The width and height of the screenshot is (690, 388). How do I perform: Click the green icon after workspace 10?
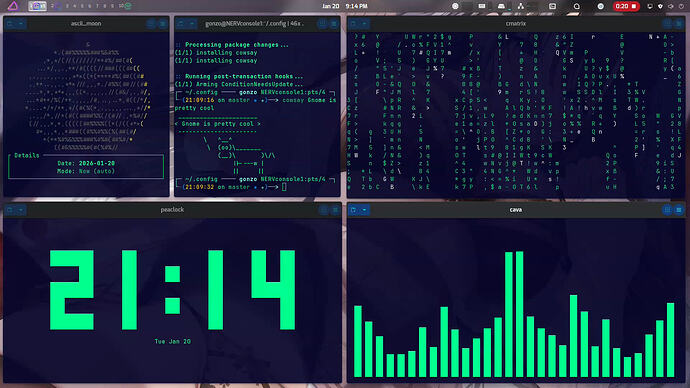pos(128,6)
